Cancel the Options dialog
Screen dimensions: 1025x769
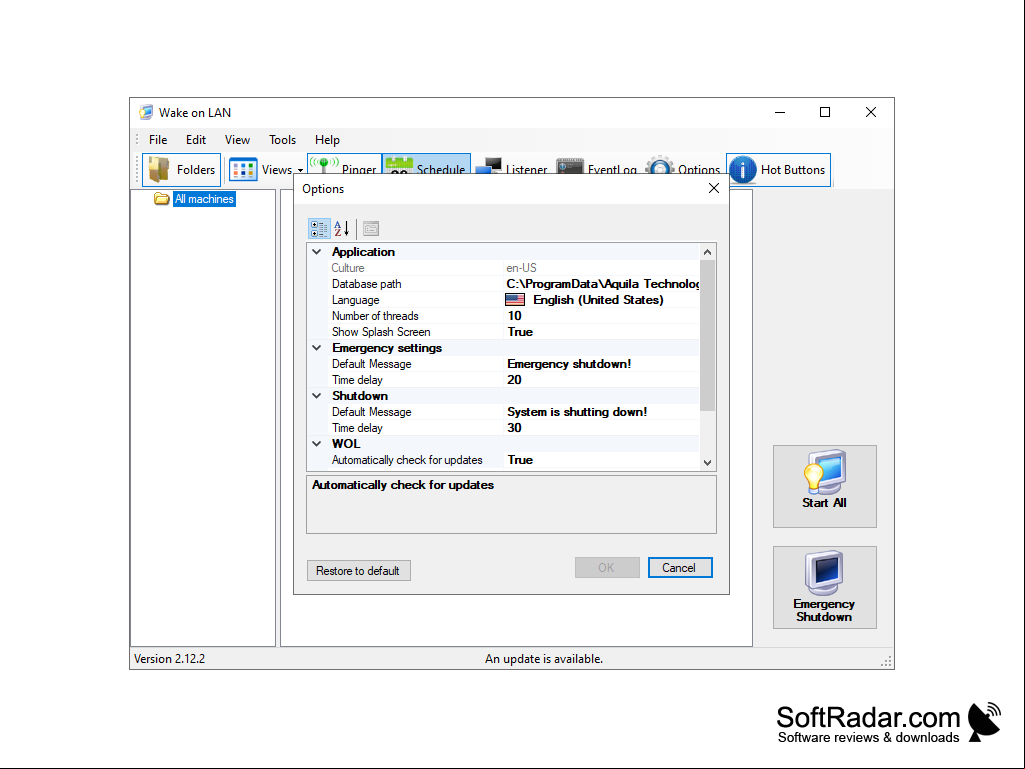679,568
